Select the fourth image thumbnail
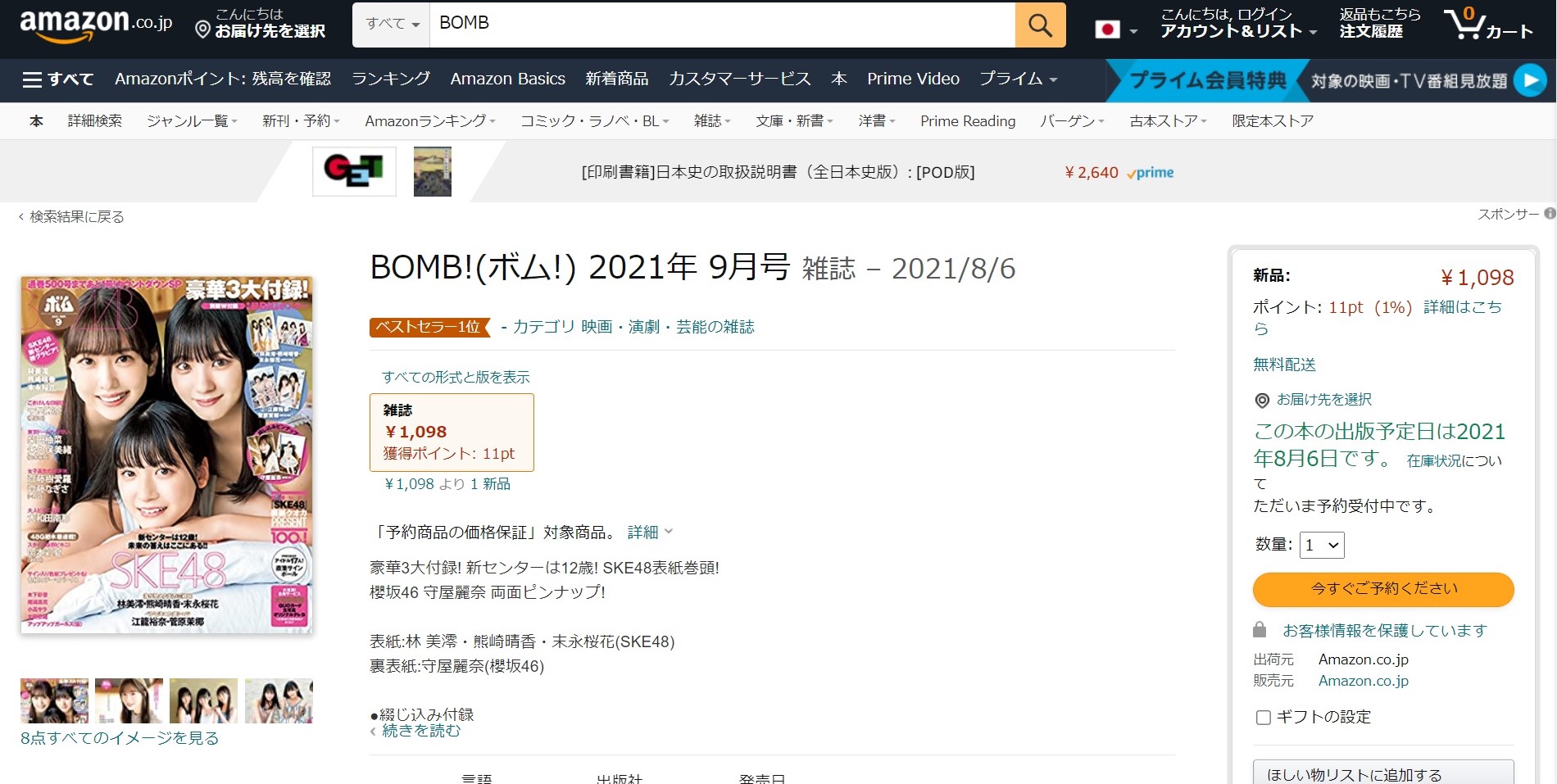The image size is (1557, 784). 279,700
